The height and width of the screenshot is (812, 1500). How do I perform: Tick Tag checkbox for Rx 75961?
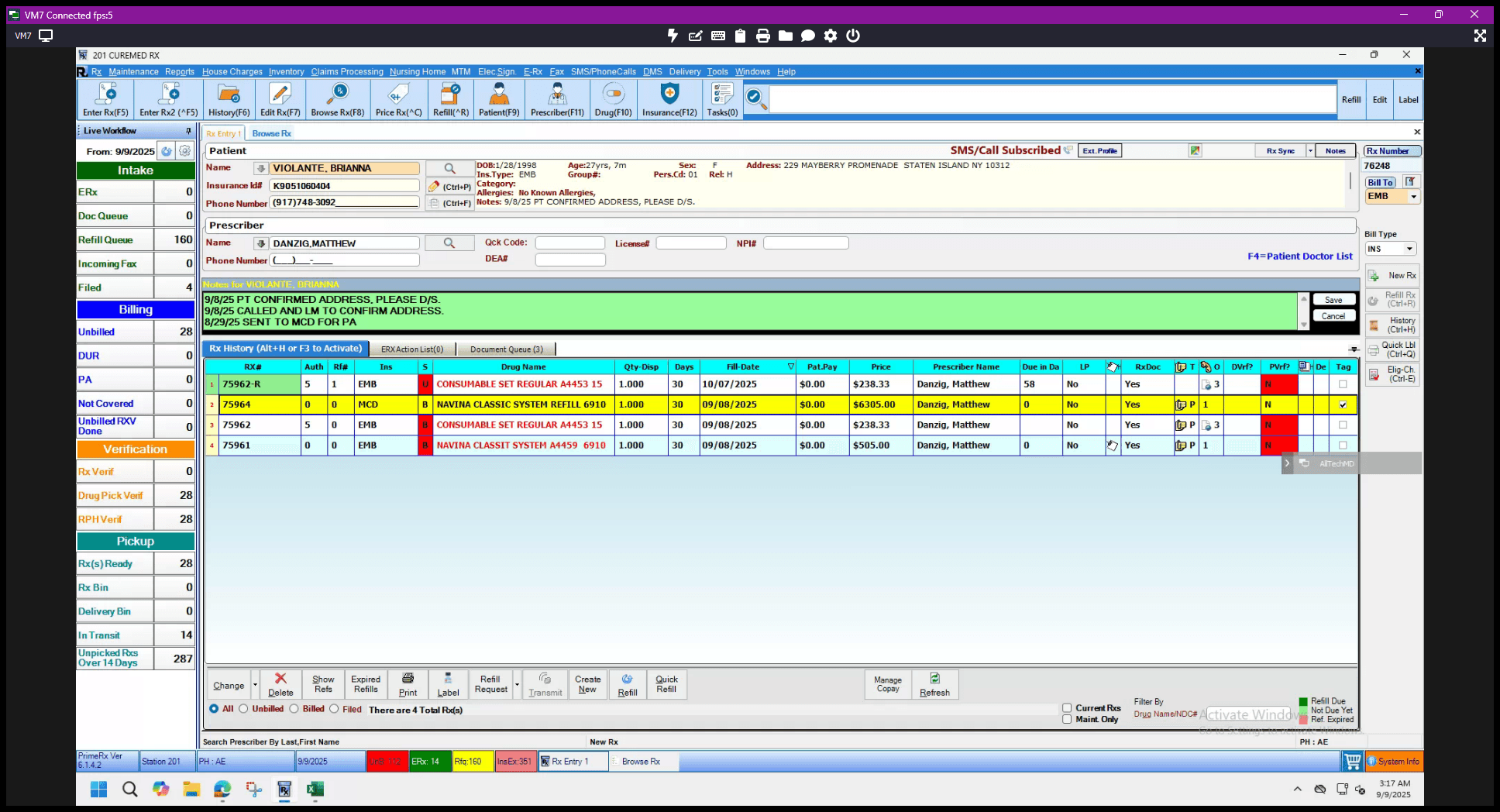[x=1343, y=446]
